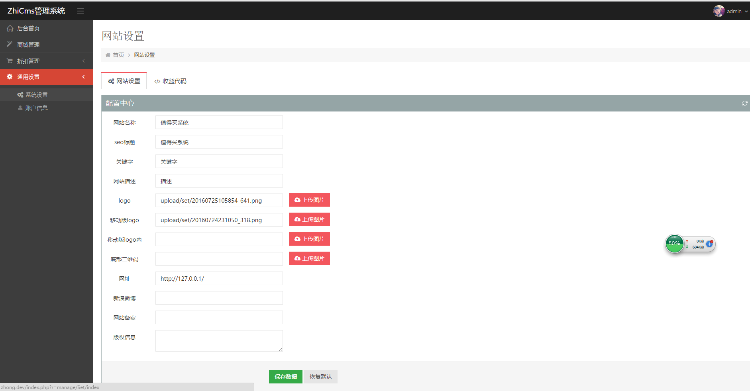Click the upload button in the mobile logo row
The width and height of the screenshot is (750, 391).
pos(309,220)
